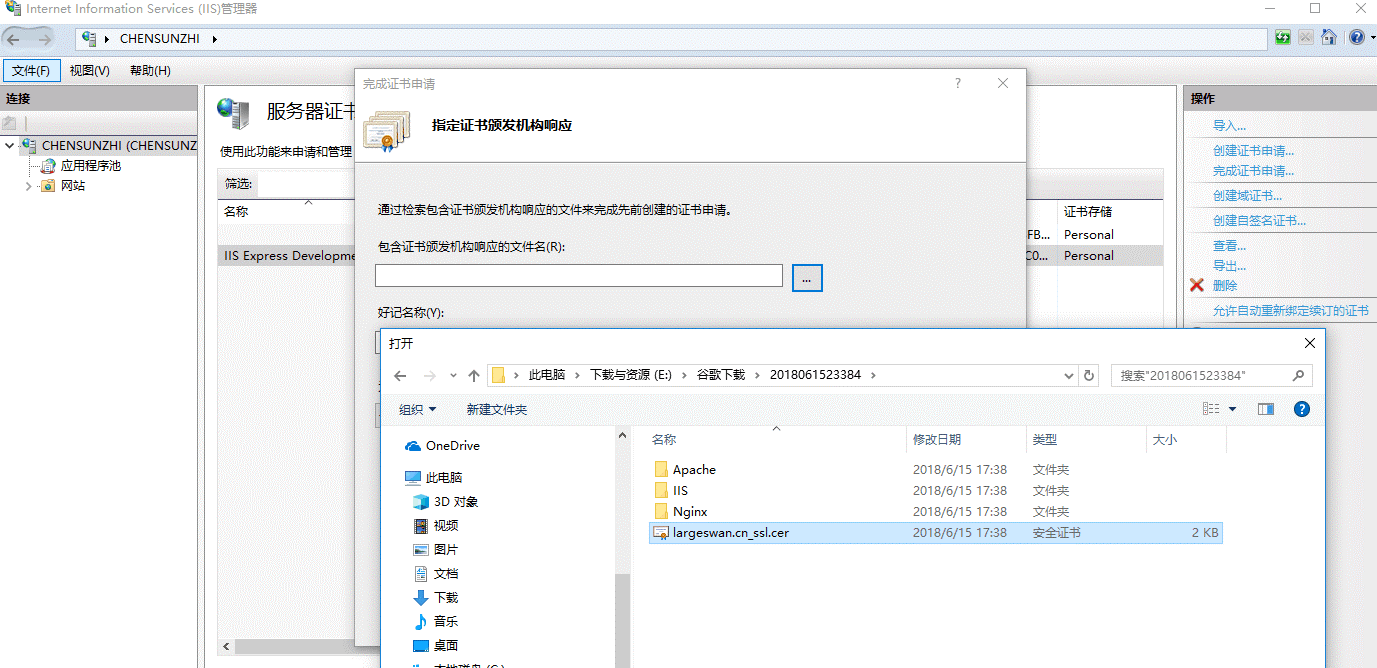The width and height of the screenshot is (1377, 668).
Task: Open the 视图(V) menu
Action: 89,71
